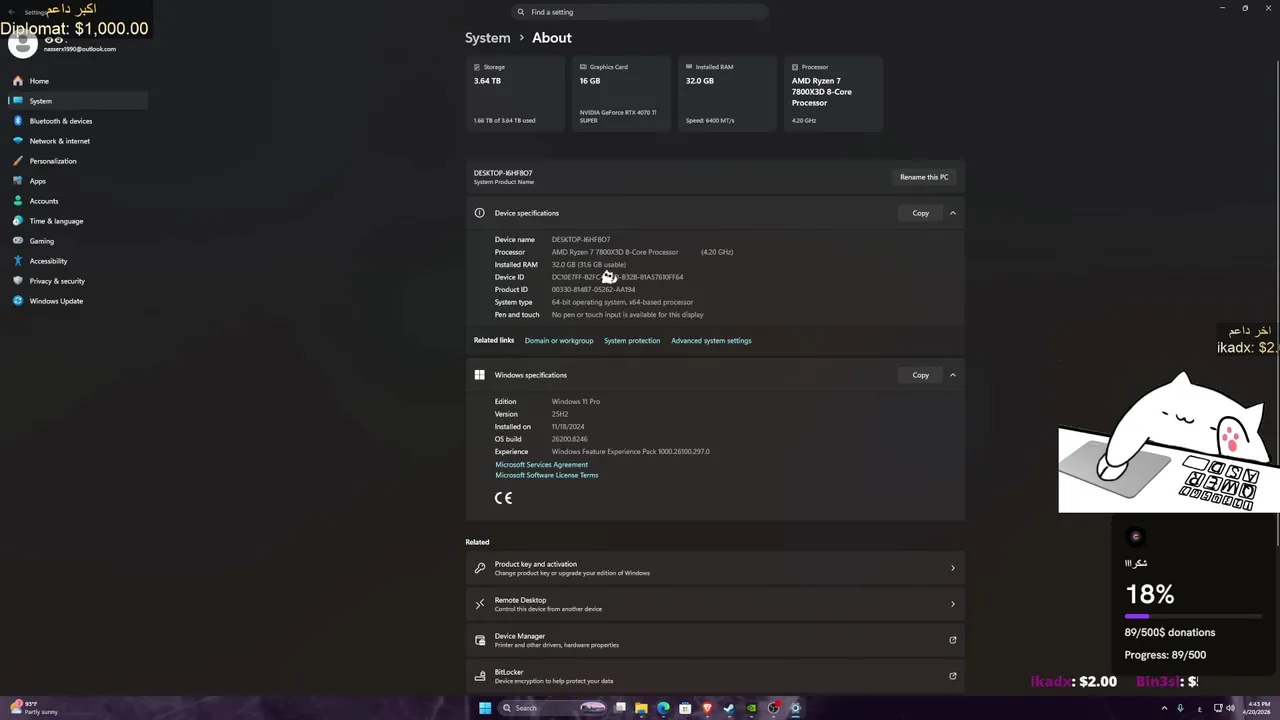Screen dimensions: 1280x720
Task: Collapse the Device specifications section
Action: (953, 213)
